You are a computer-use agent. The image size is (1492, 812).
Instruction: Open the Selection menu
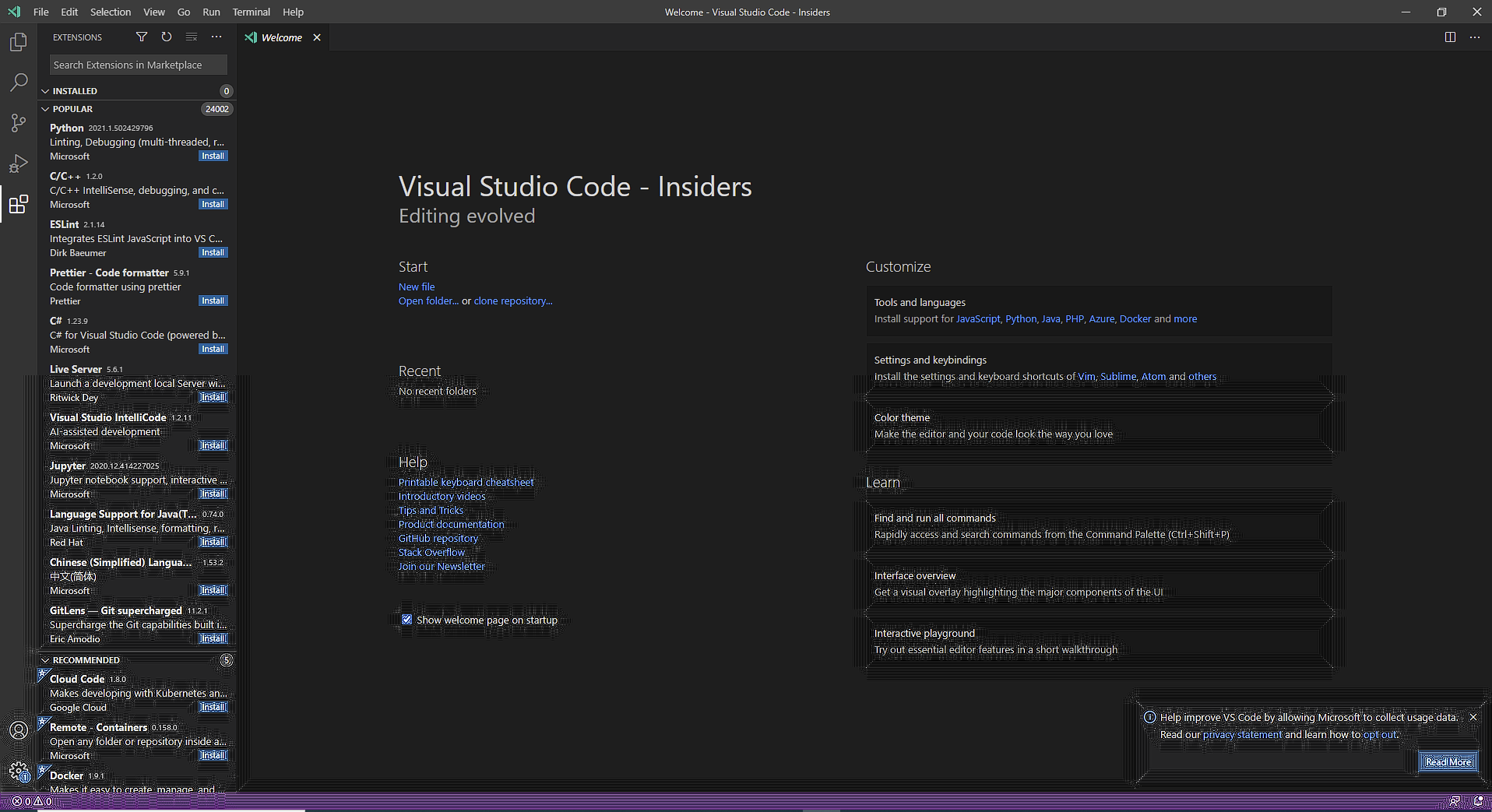tap(111, 12)
